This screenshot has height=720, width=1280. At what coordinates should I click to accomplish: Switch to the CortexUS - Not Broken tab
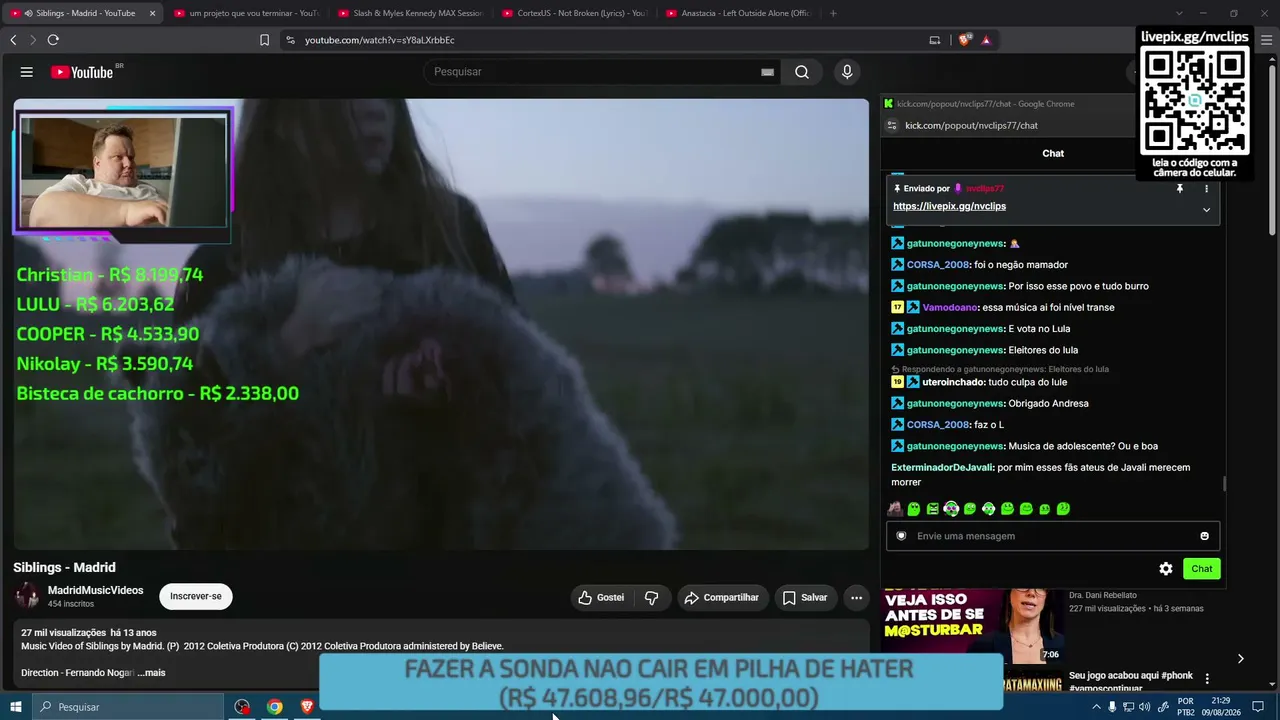coord(574,13)
